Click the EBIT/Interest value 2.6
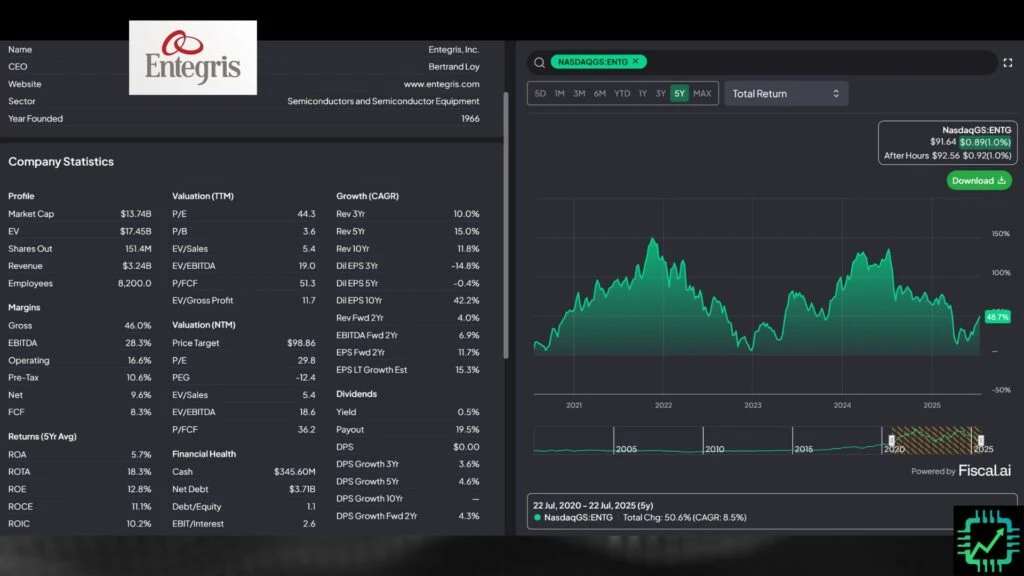The image size is (1024, 576). pos(310,523)
